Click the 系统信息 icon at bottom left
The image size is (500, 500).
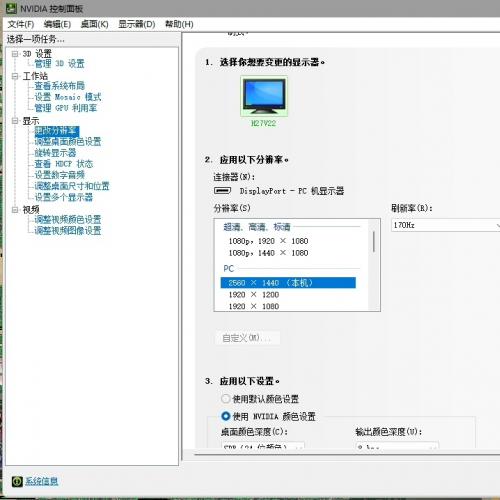point(17,481)
